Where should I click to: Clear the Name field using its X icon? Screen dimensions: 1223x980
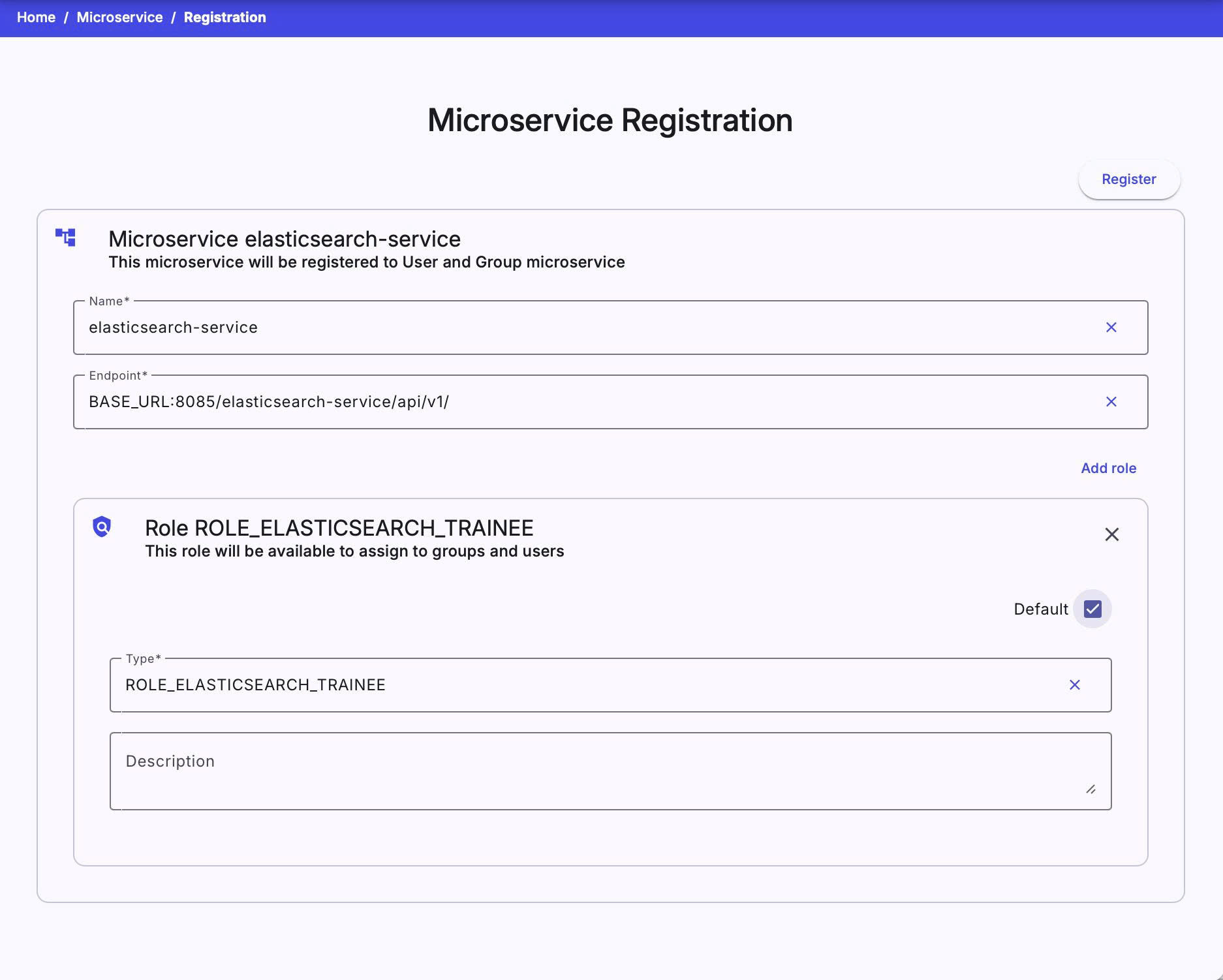coord(1112,328)
